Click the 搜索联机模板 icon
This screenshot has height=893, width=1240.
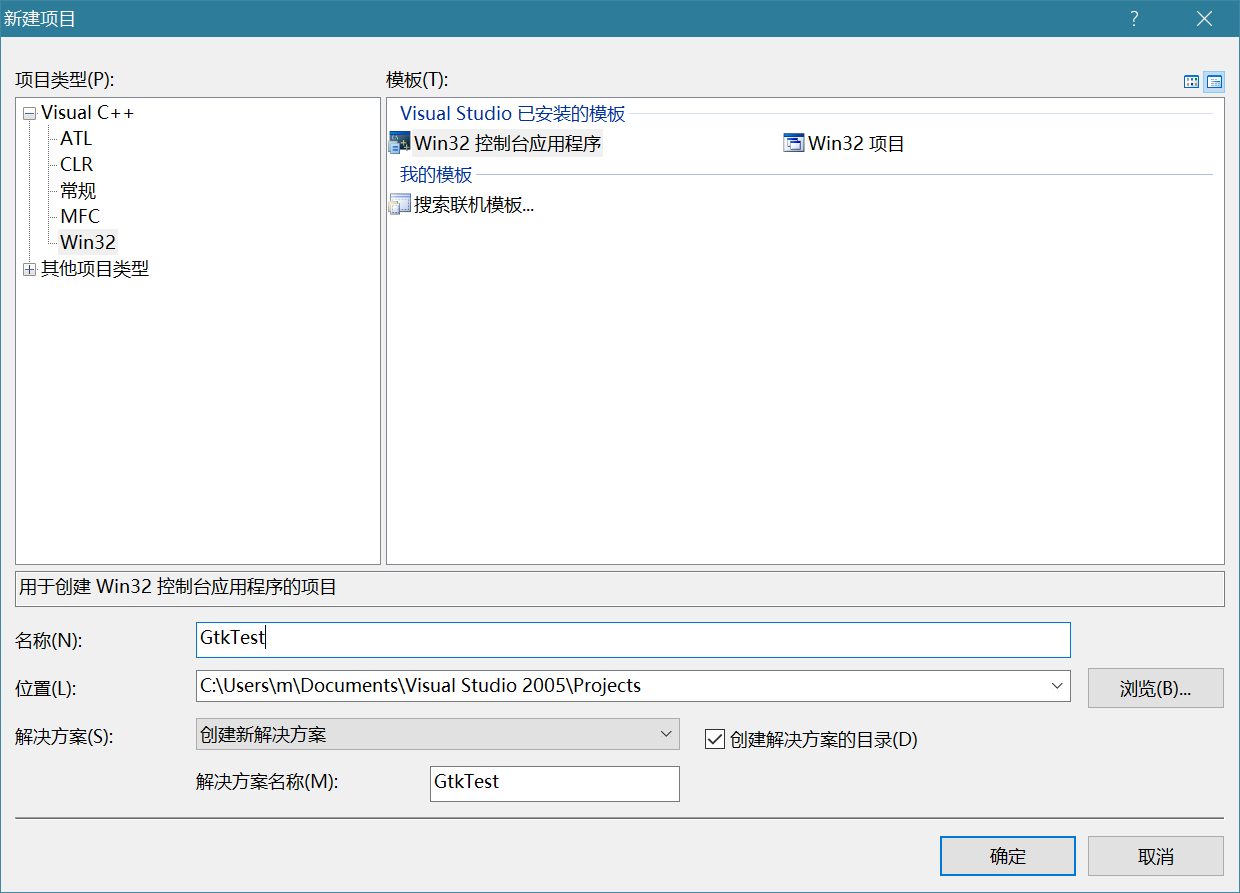(400, 206)
